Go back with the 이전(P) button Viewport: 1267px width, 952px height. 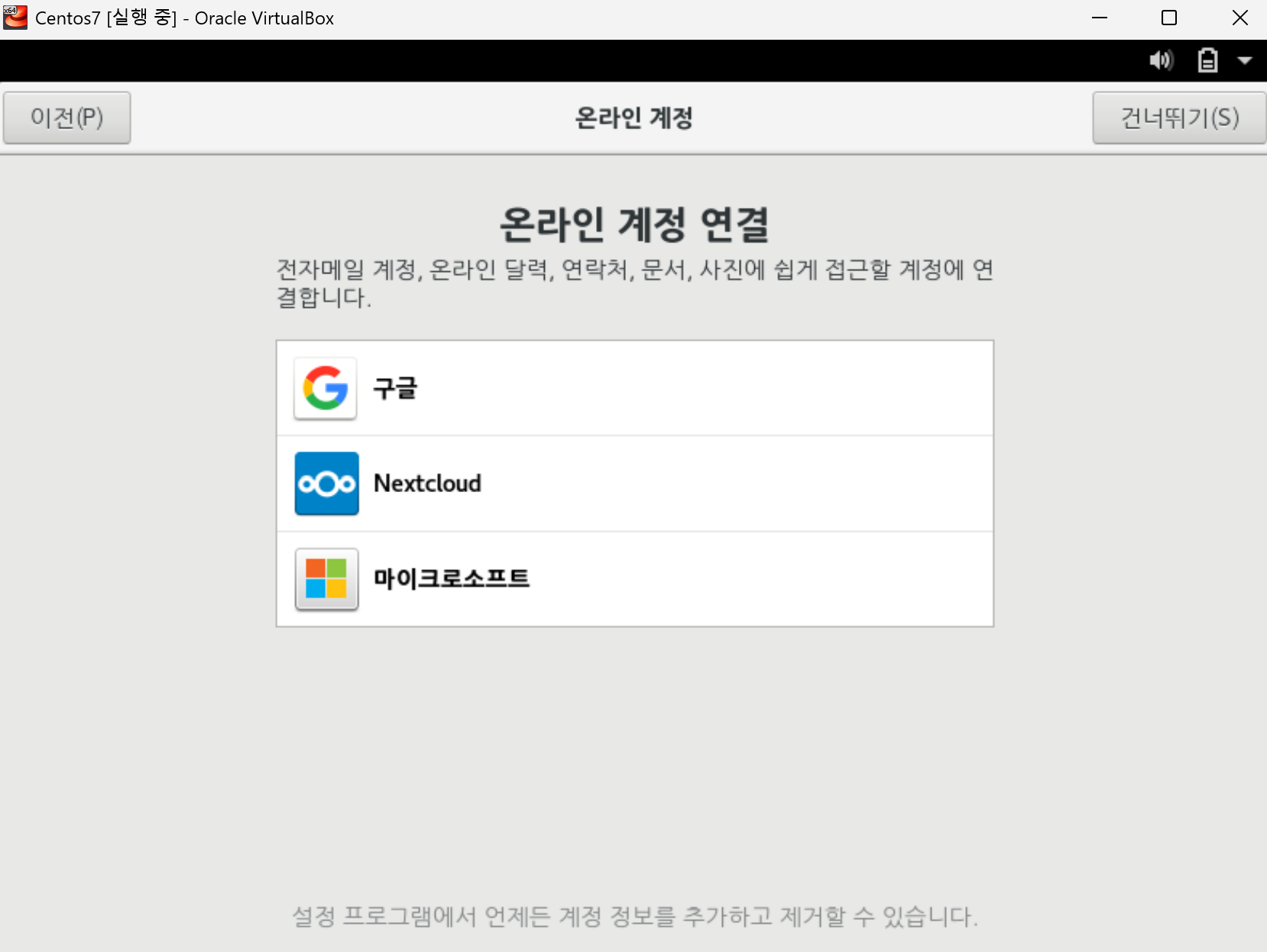click(x=67, y=118)
